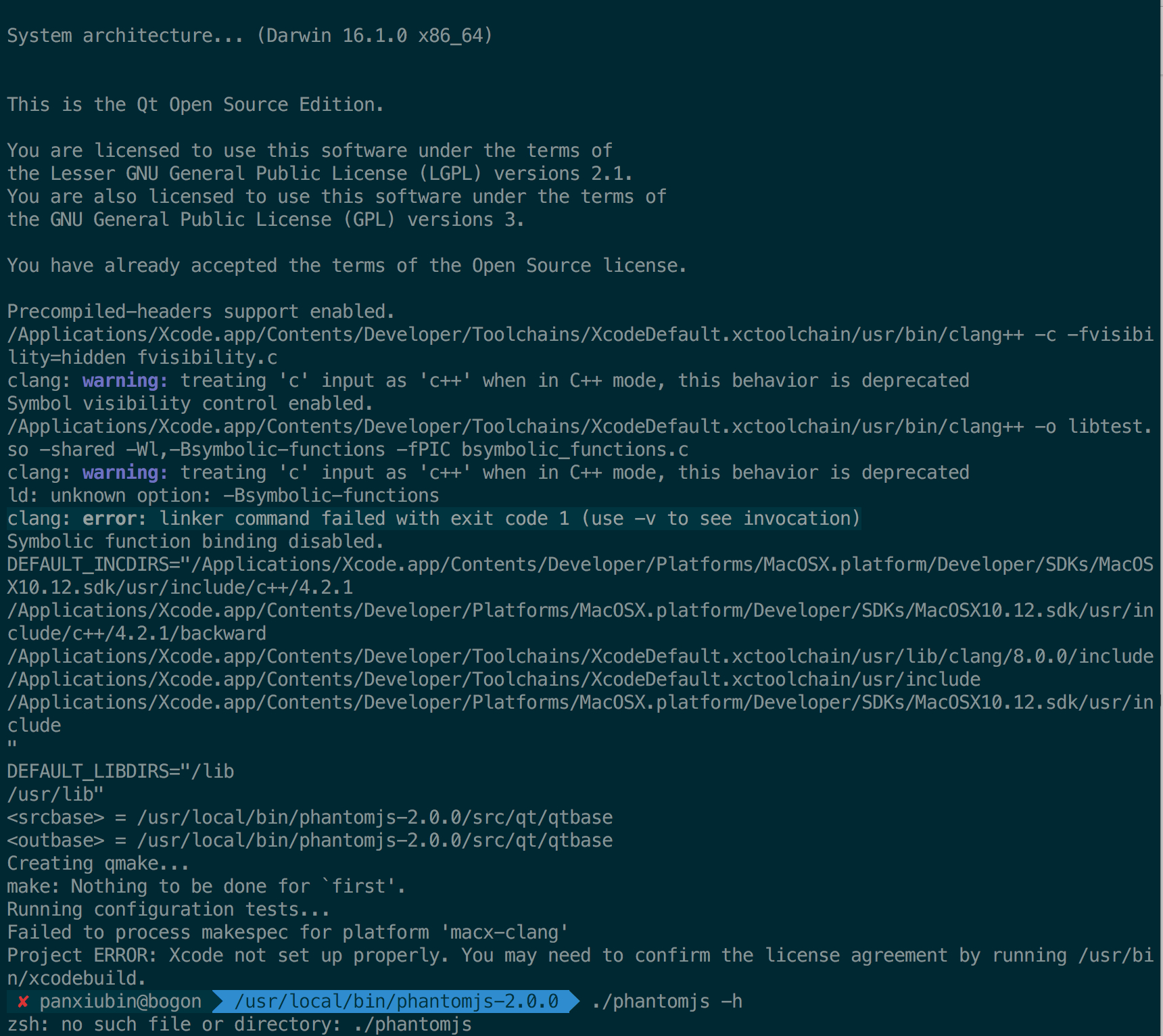Click 'ld: unknown option: -Bsymbolic-functions' line
Screen dimensions: 1163x1036
click(x=223, y=496)
